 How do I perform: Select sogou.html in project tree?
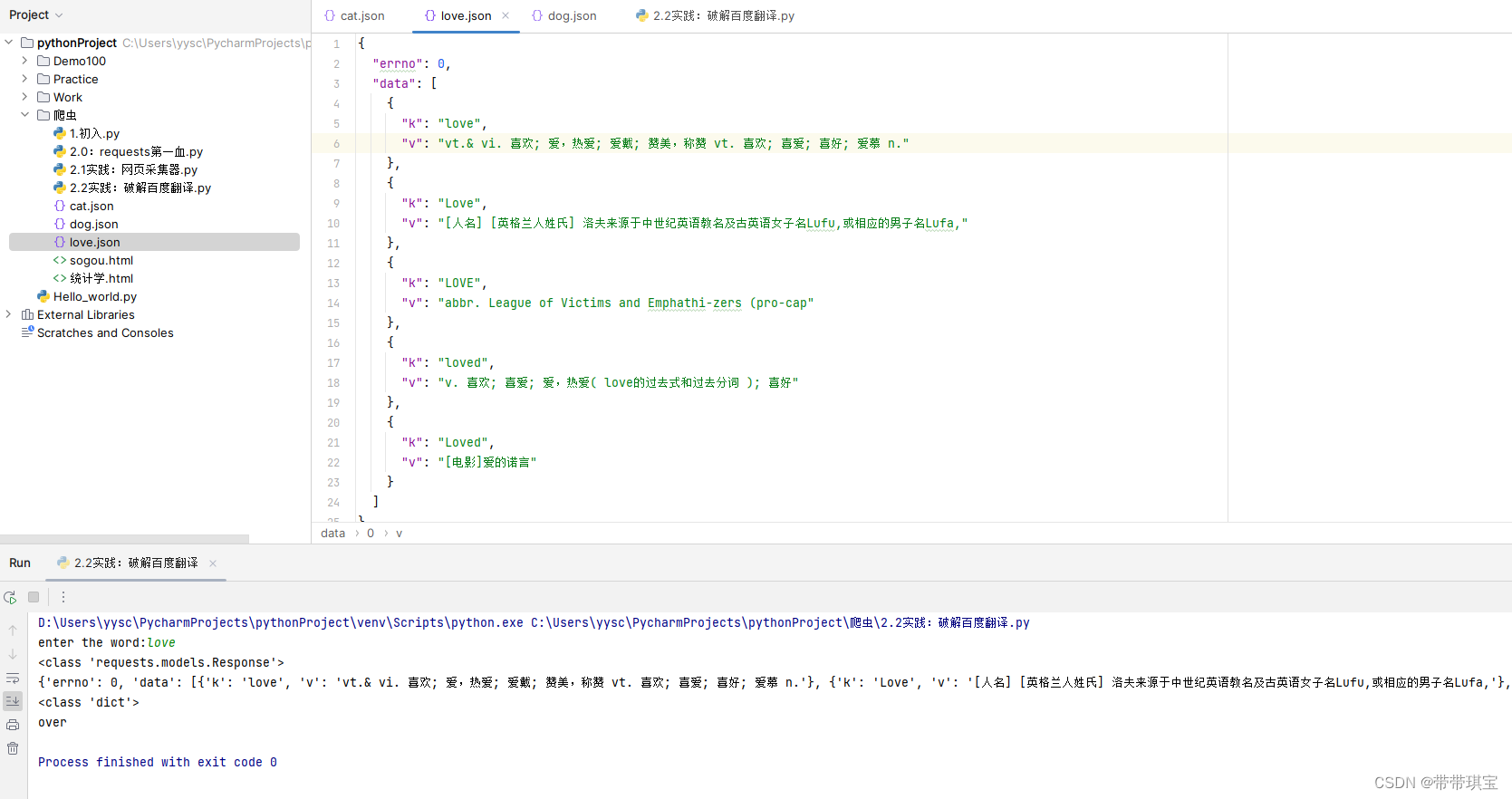click(x=101, y=260)
